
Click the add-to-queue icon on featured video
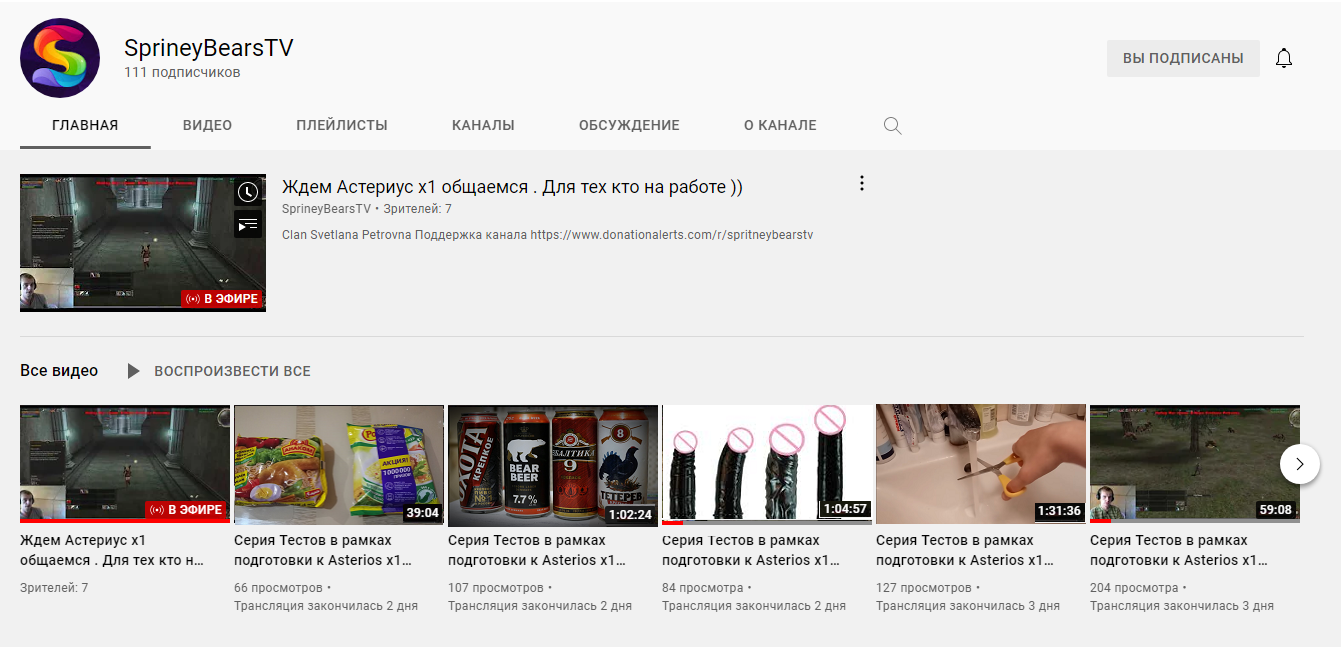pyautogui.click(x=248, y=224)
